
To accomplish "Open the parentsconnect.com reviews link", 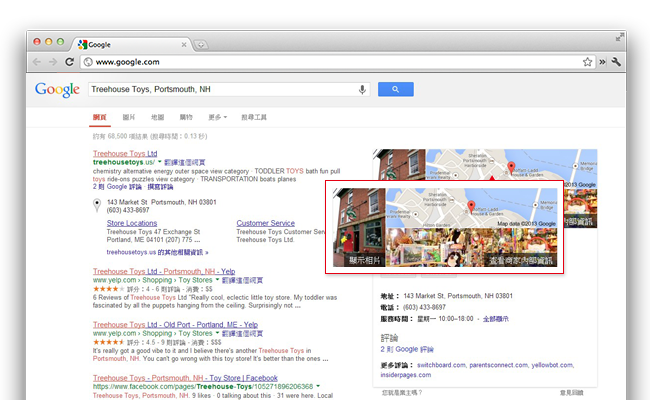I will [499, 365].
